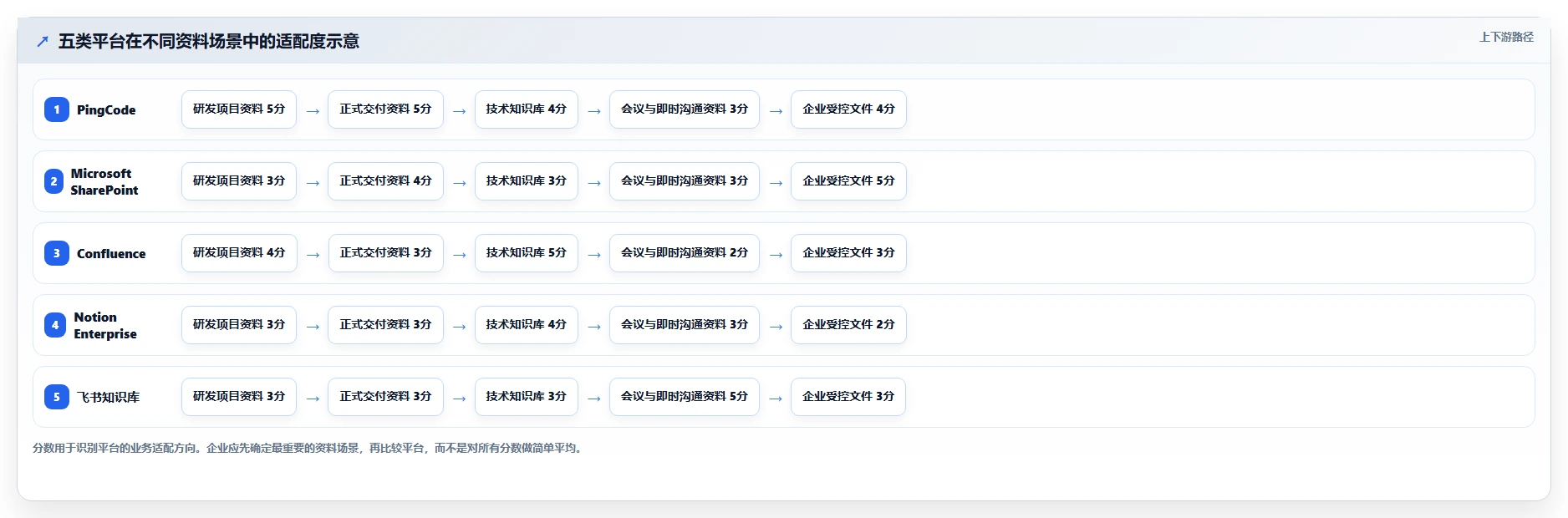Image resolution: width=1568 pixels, height=518 pixels.
Task: Click PingCode's 技术知识库 4分 chip
Action: [527, 109]
